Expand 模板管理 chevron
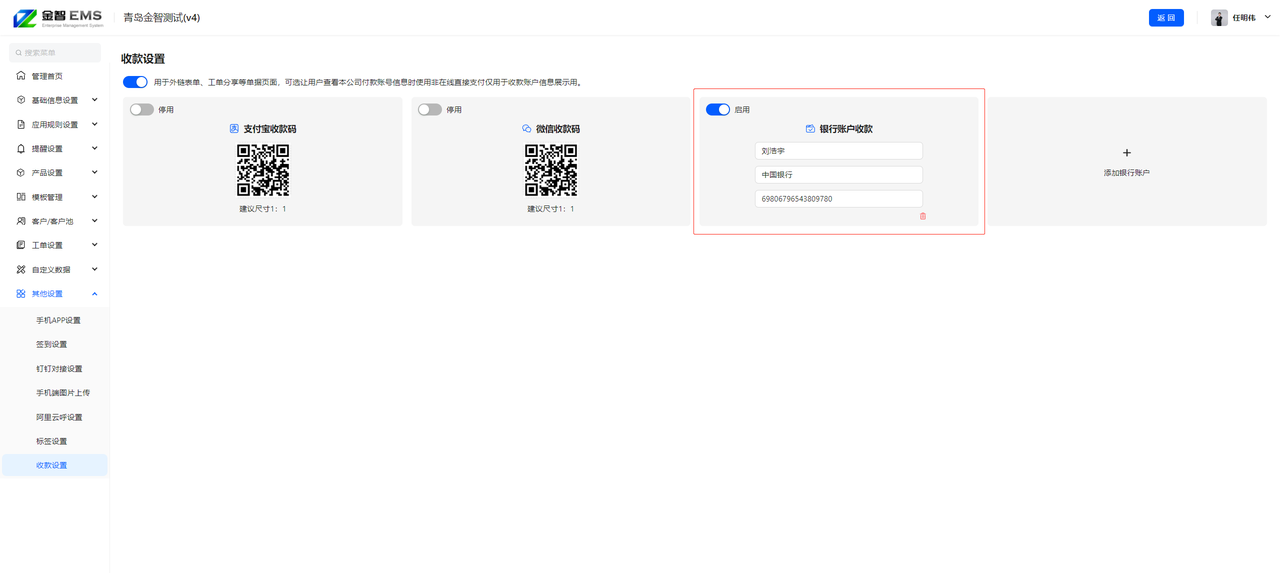The width and height of the screenshot is (1280, 573). pyautogui.click(x=95, y=197)
